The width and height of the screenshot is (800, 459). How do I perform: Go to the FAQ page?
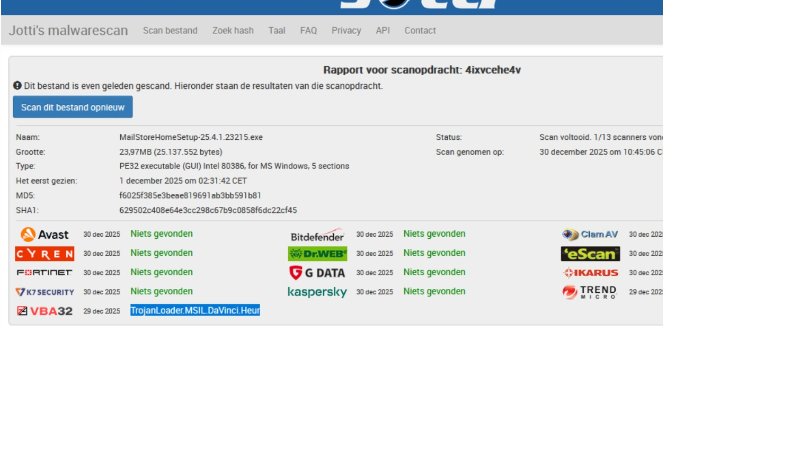coord(308,31)
